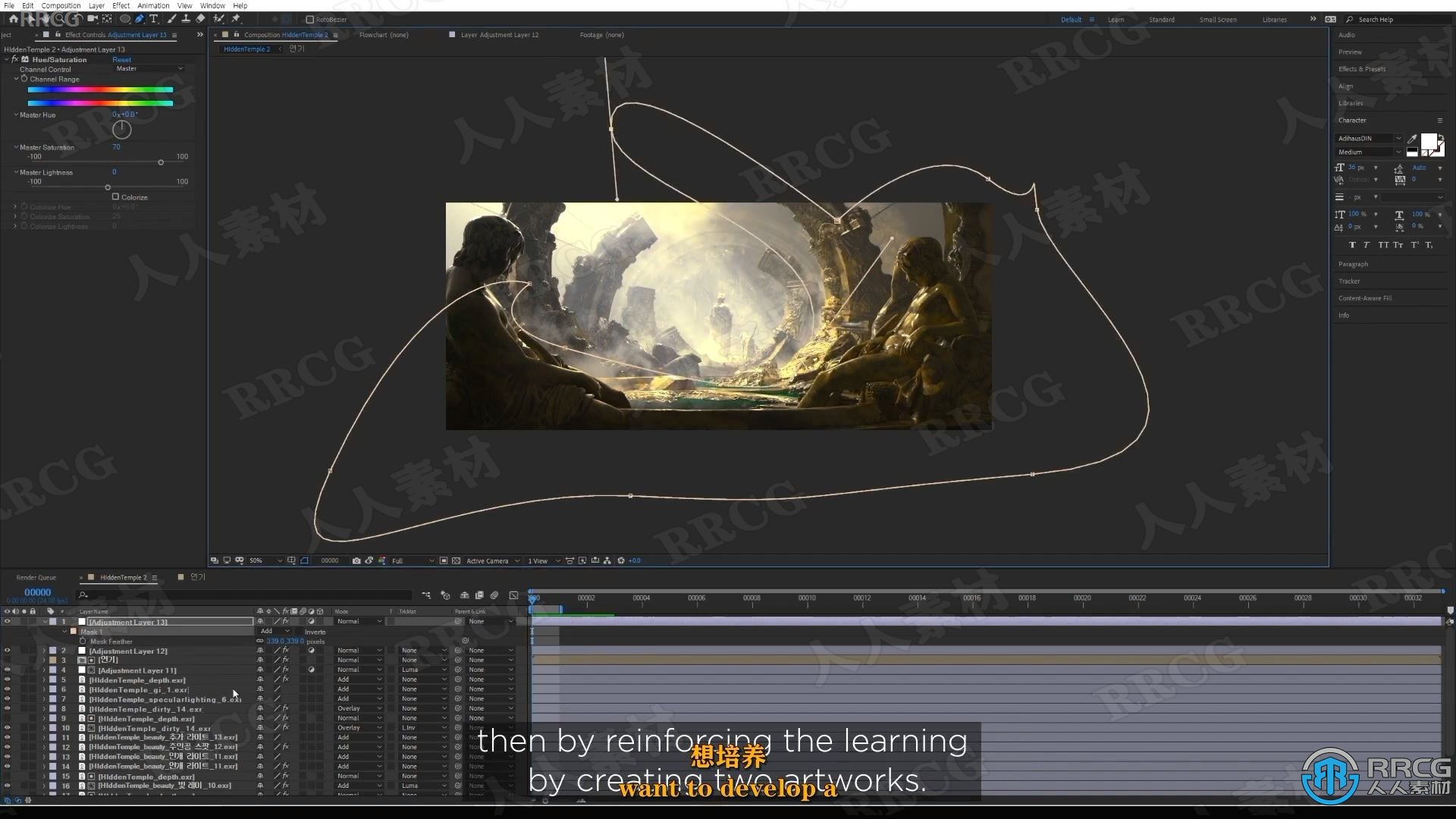Switch to the Layer Adjustment Layer 12 tab
This screenshot has width=1456, height=819.
point(500,35)
